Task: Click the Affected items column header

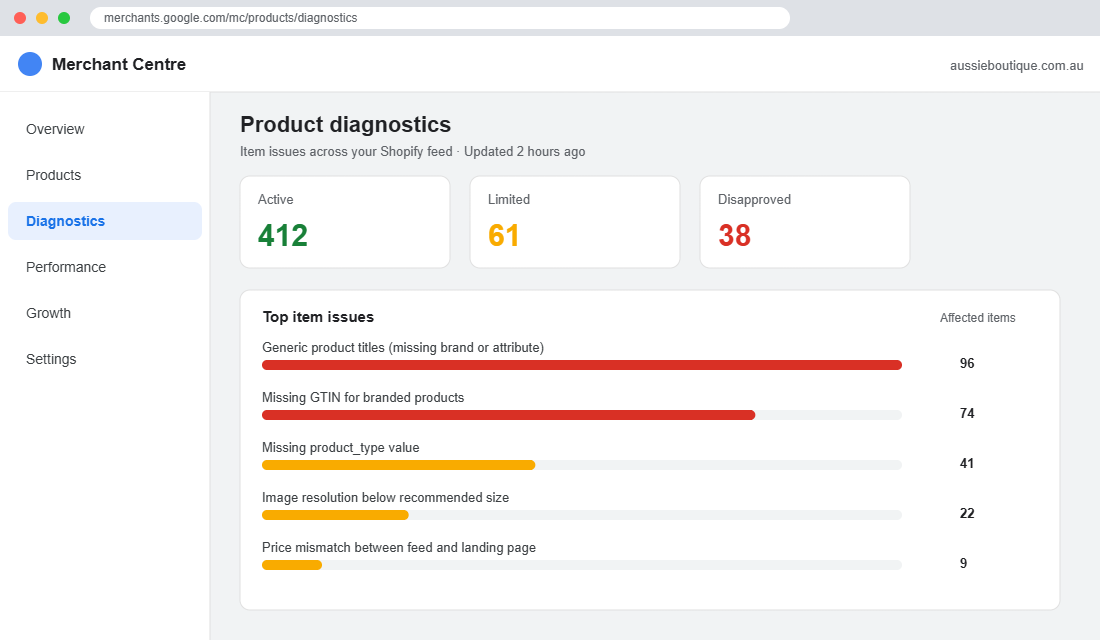Action: pos(977,318)
